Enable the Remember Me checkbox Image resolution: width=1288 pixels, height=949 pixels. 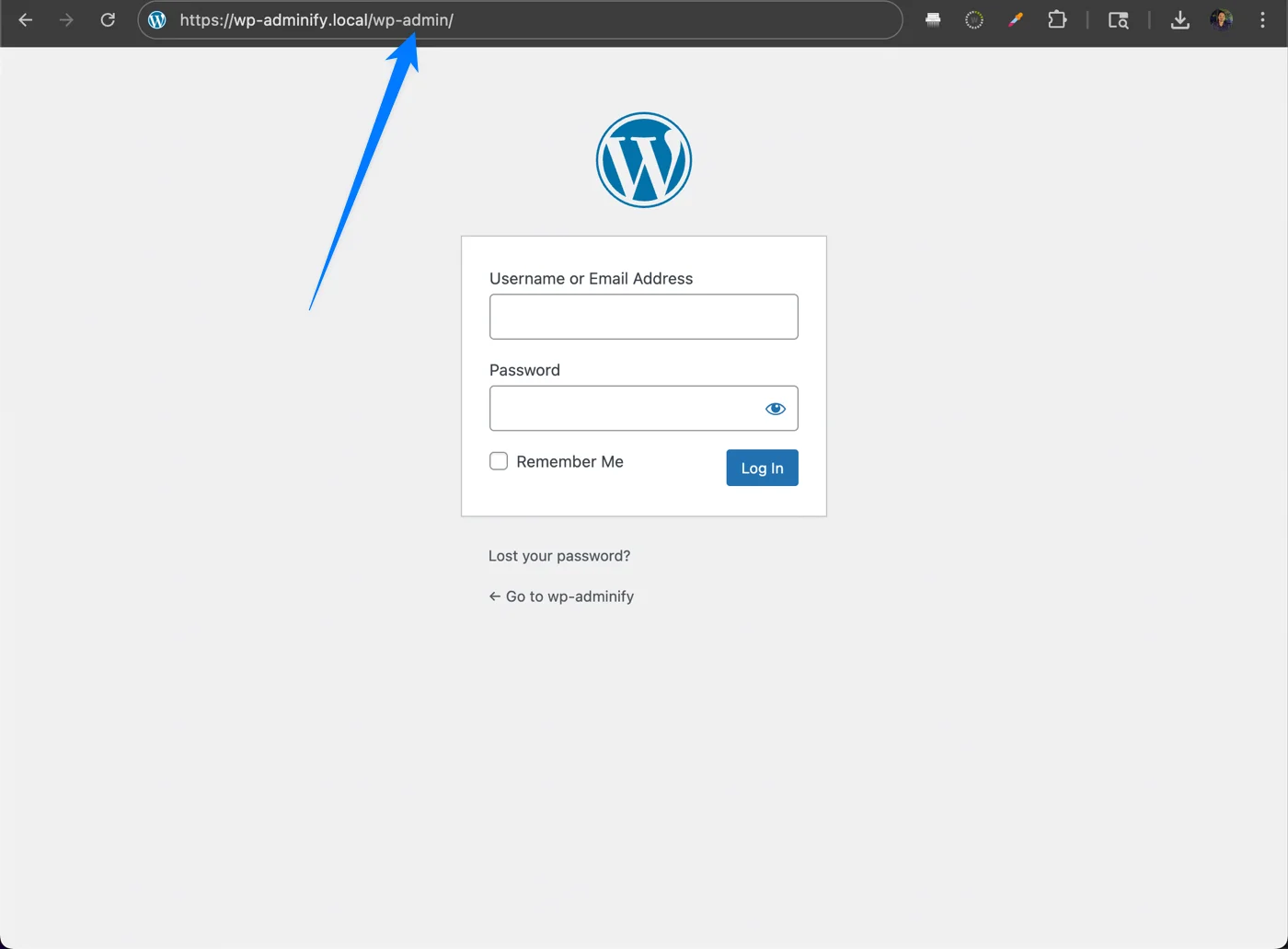(498, 461)
